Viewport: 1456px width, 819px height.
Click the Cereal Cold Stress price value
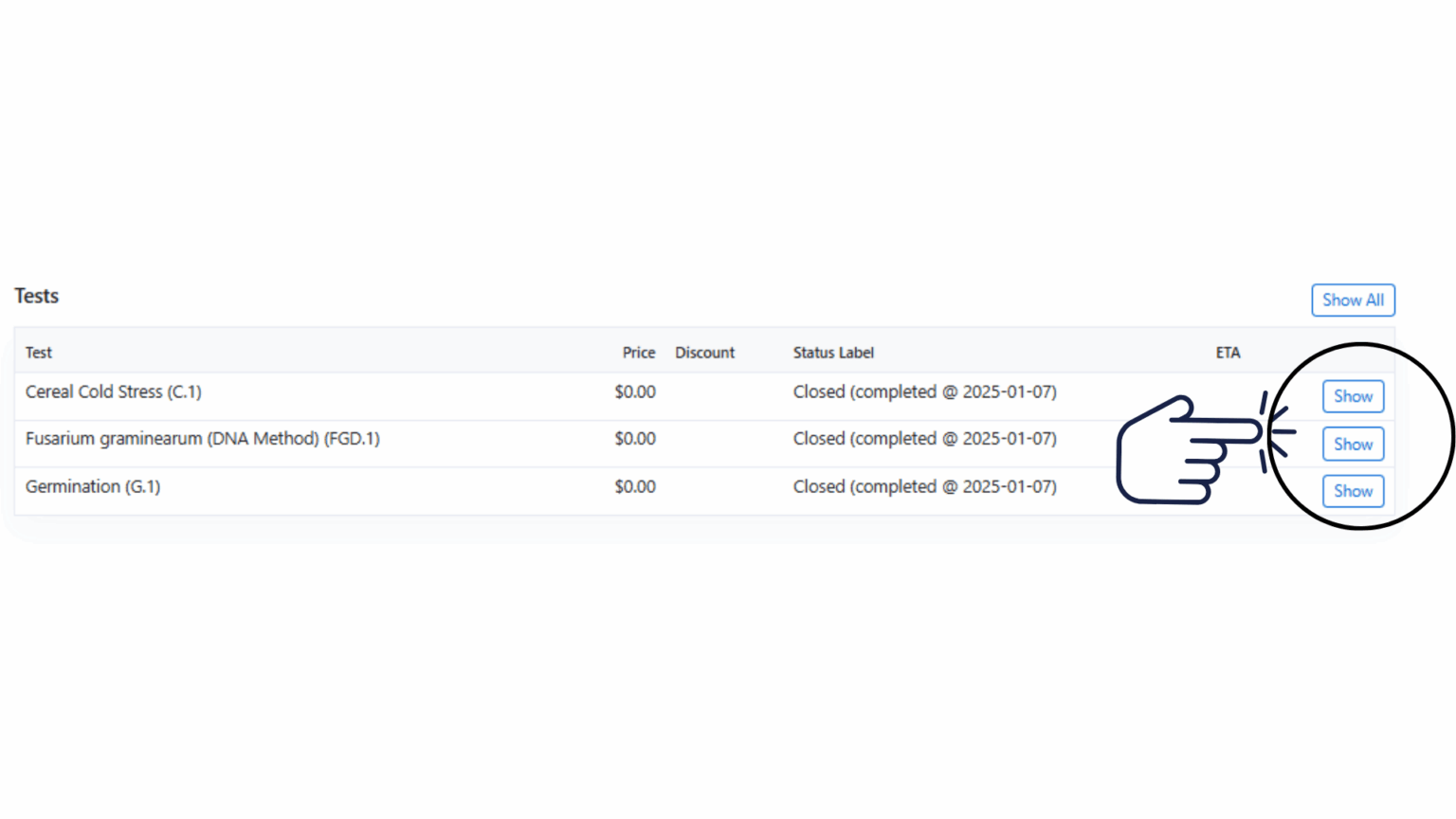[x=635, y=391]
